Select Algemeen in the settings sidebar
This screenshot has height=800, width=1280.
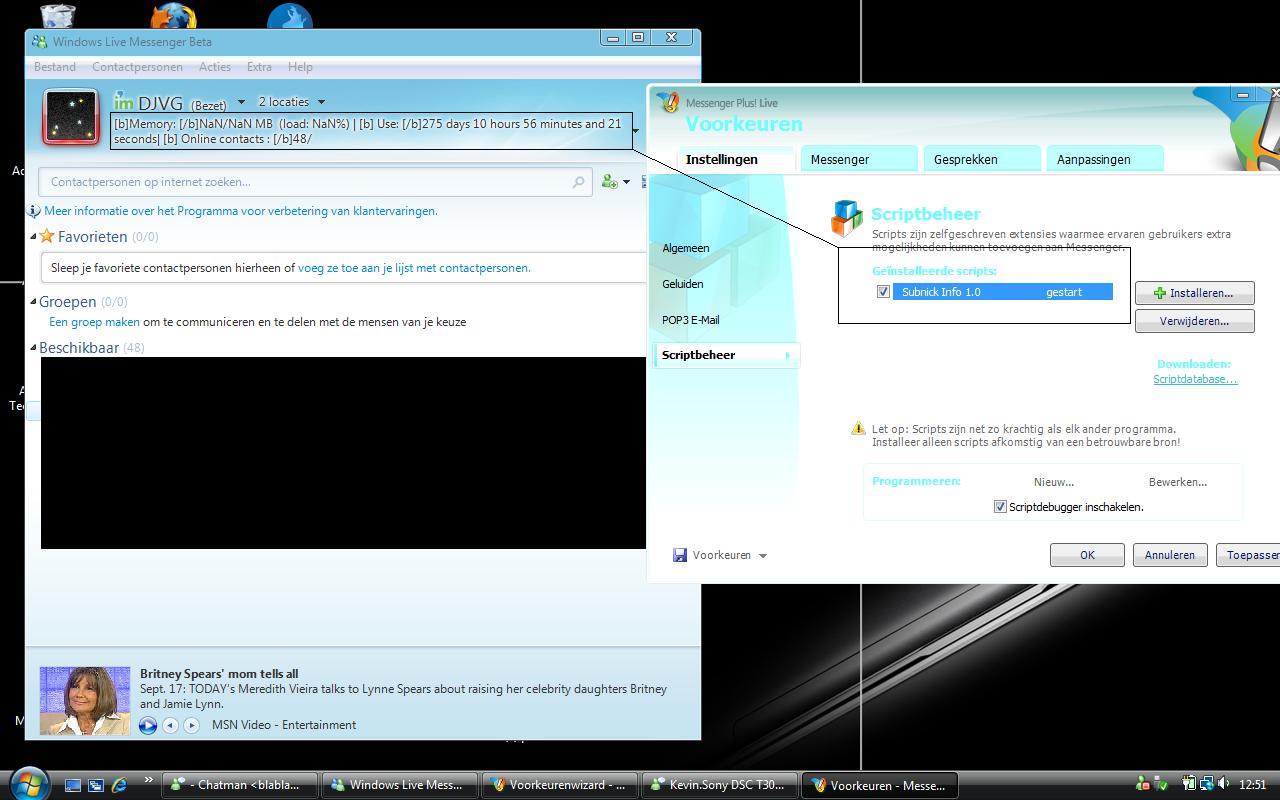[x=686, y=248]
